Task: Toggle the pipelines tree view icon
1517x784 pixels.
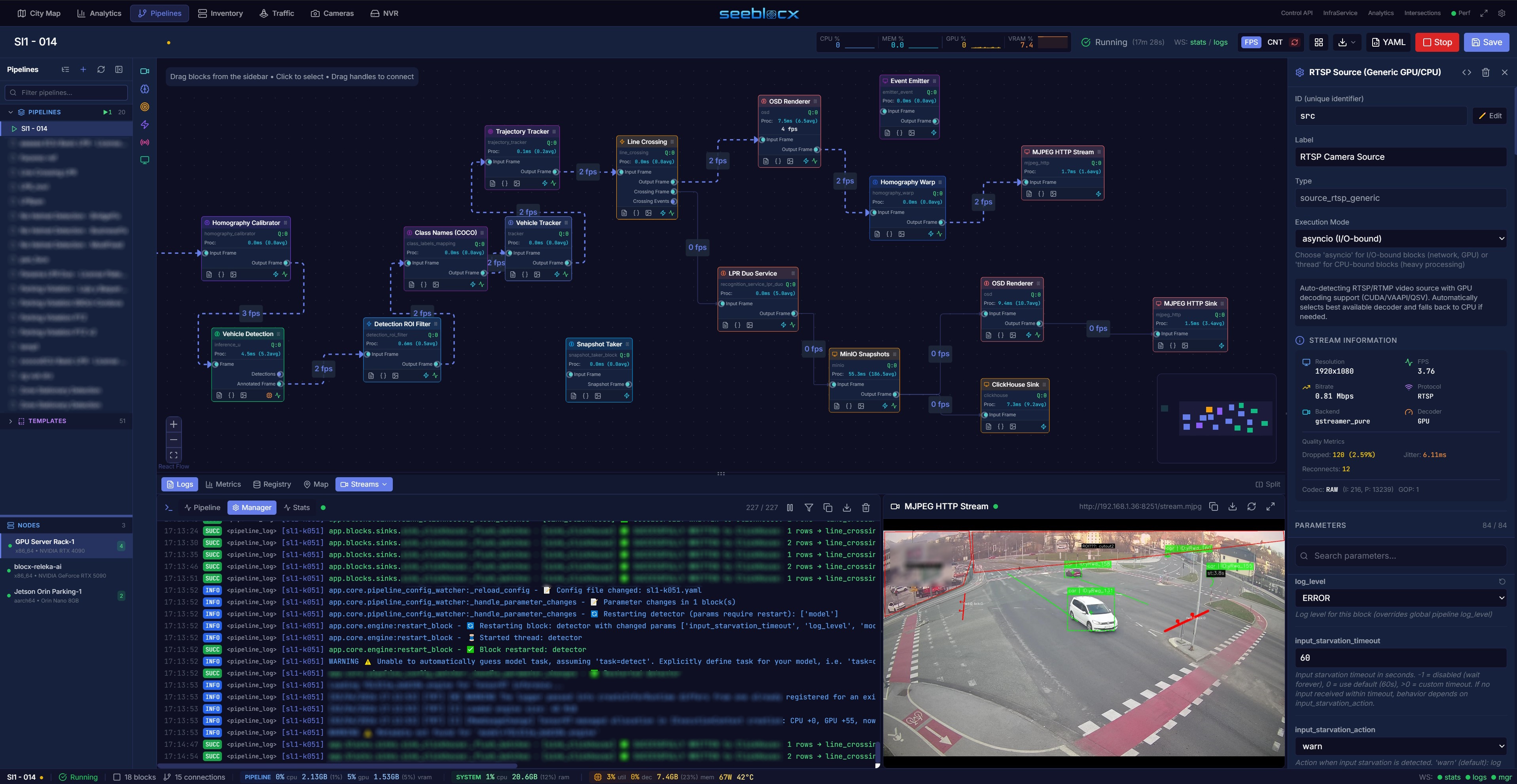Action: click(x=65, y=70)
